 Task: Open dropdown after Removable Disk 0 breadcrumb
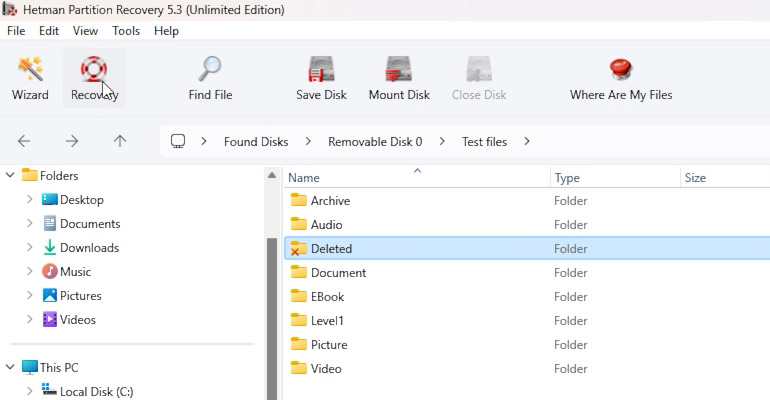(442, 141)
